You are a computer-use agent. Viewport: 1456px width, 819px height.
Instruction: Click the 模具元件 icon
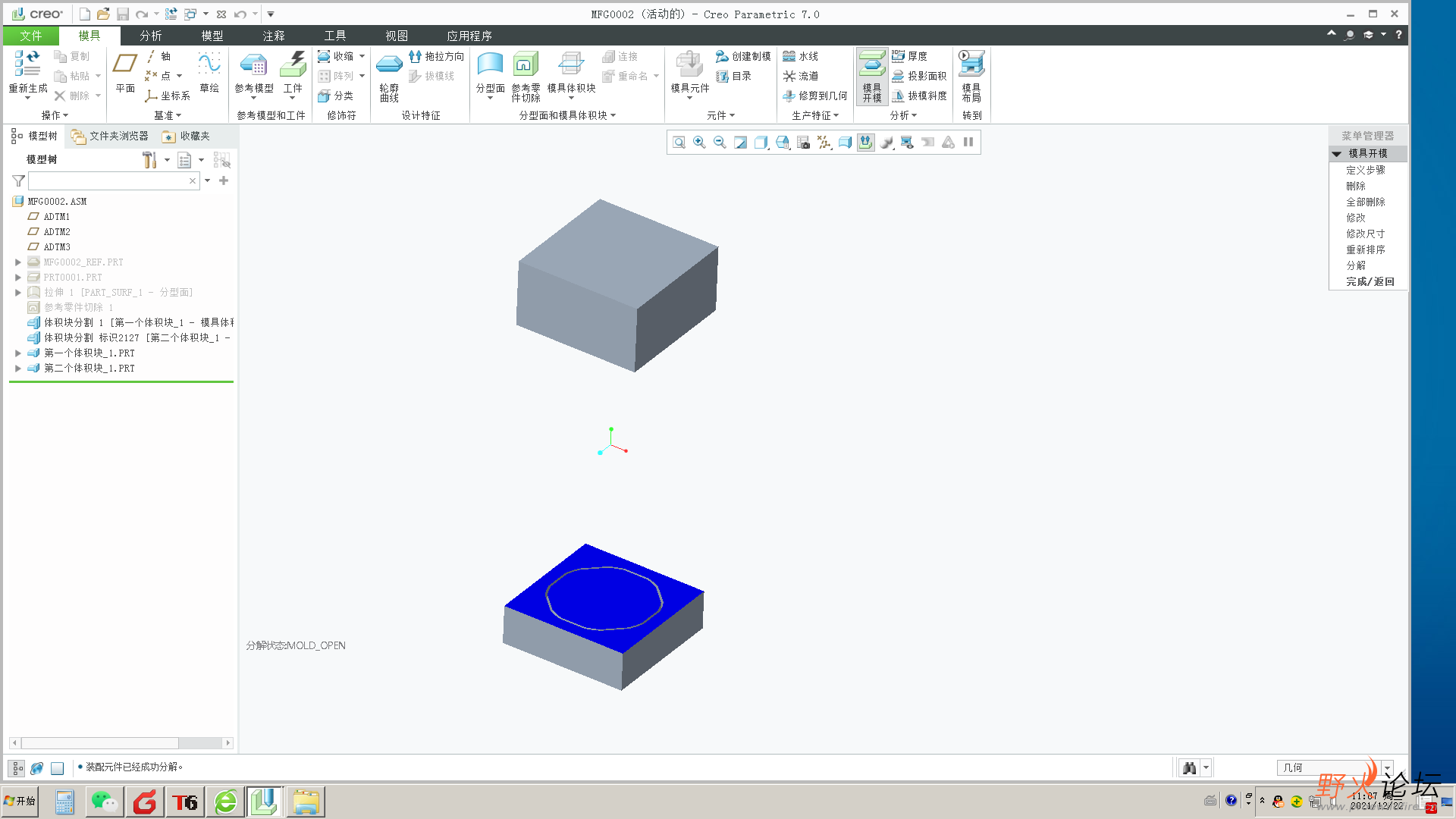689,74
